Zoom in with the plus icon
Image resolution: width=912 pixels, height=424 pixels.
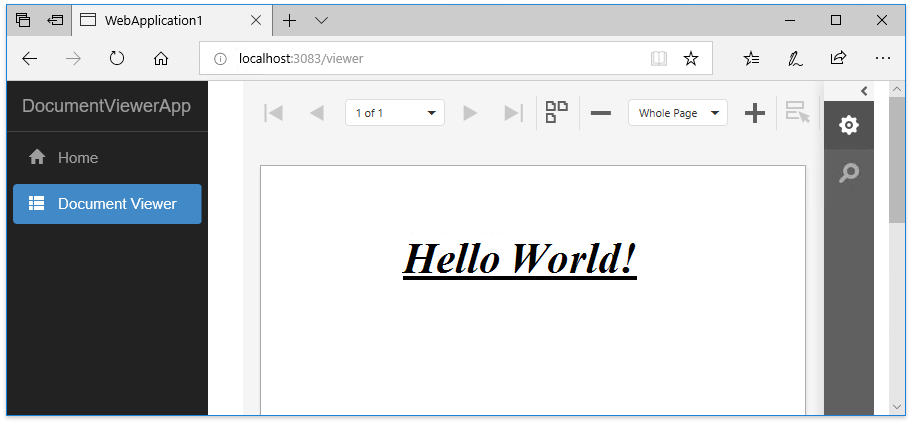pos(755,113)
